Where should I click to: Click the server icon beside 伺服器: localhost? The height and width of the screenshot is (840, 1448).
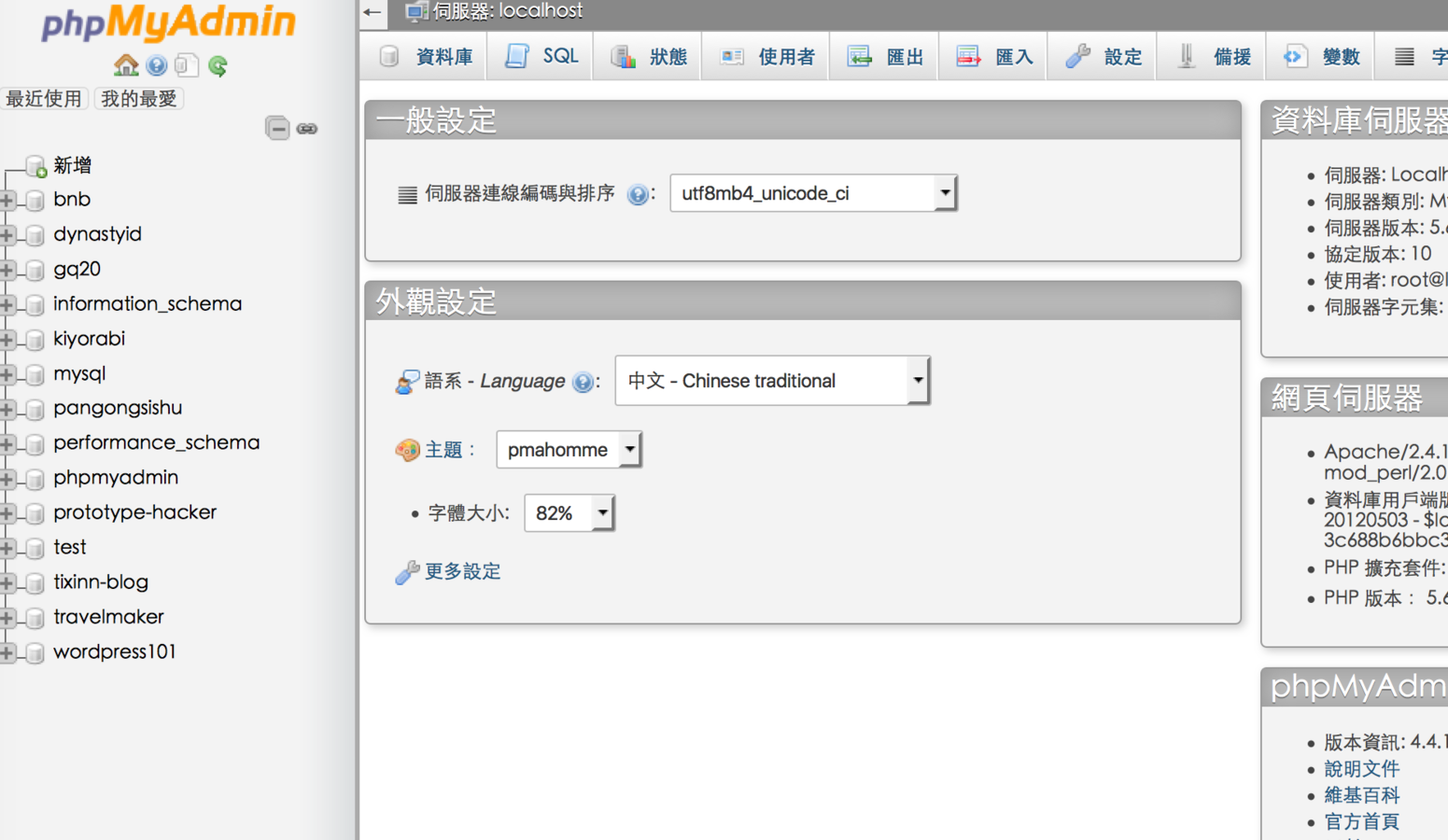tap(416, 11)
